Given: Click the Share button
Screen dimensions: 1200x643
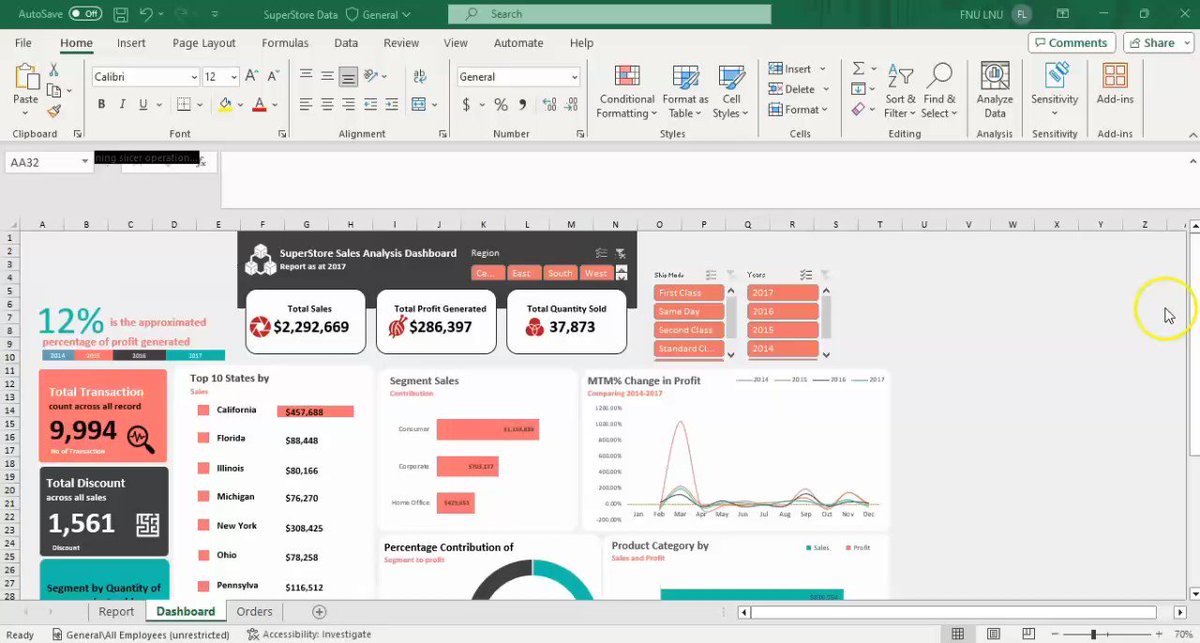Looking at the screenshot, I should pos(1158,43).
